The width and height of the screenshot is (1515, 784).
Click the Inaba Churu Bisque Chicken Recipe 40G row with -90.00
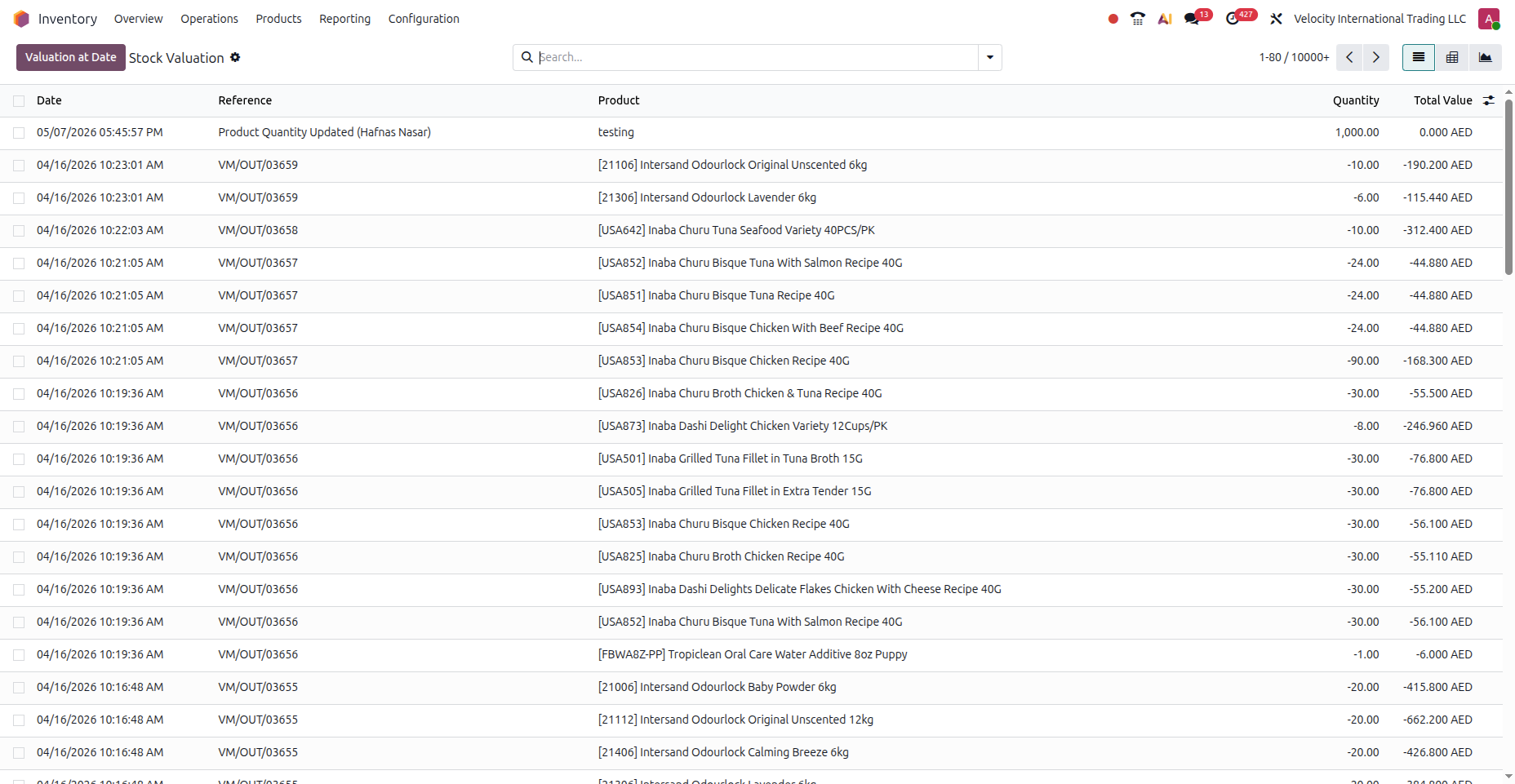point(751,361)
